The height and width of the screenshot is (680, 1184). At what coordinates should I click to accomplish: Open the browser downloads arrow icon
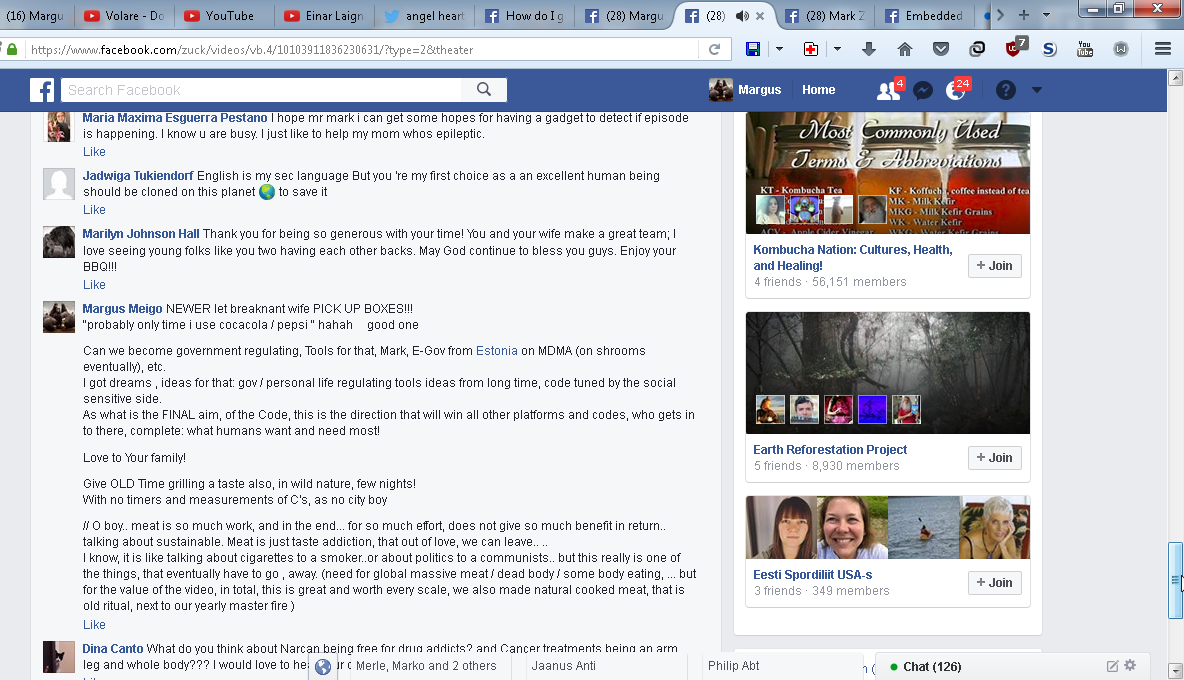[869, 49]
